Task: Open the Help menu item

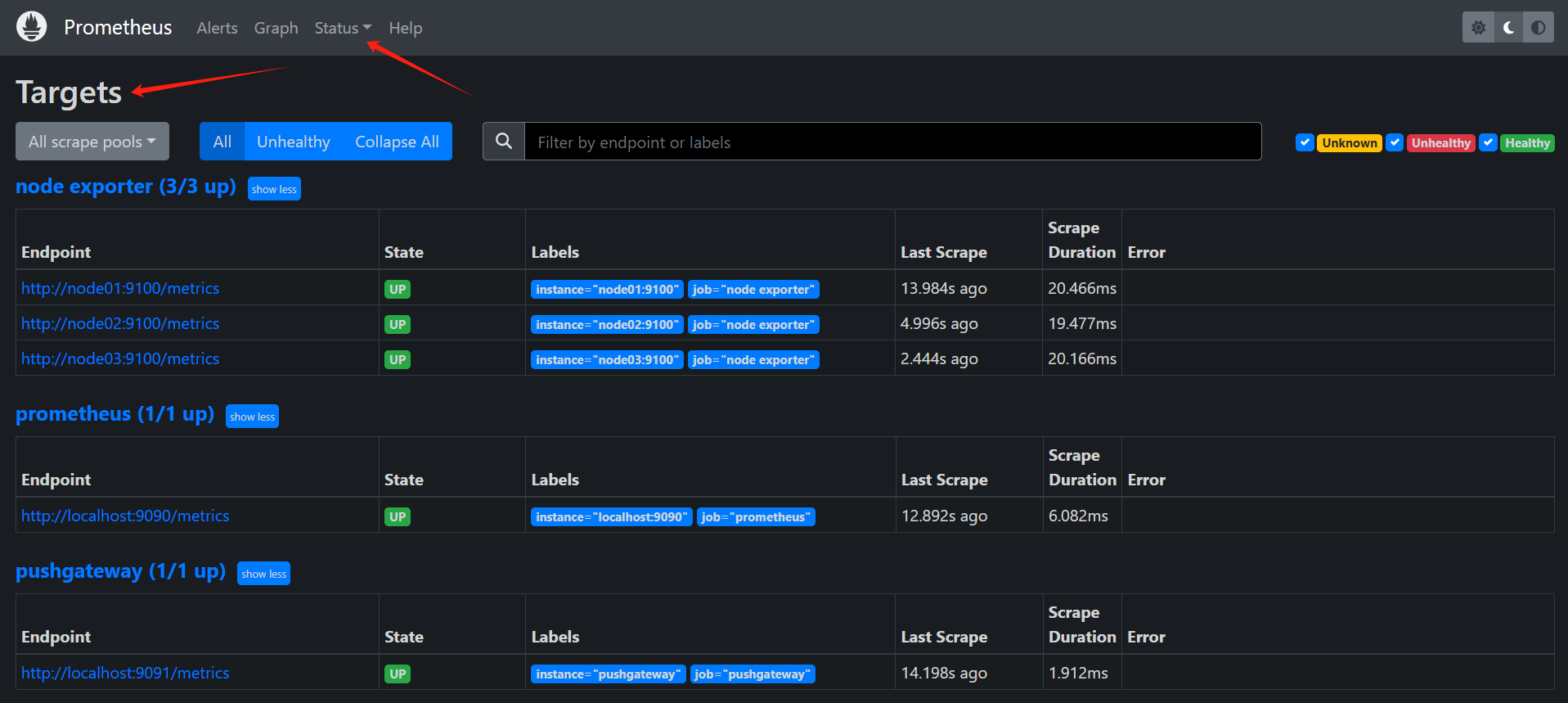Action: (x=405, y=28)
